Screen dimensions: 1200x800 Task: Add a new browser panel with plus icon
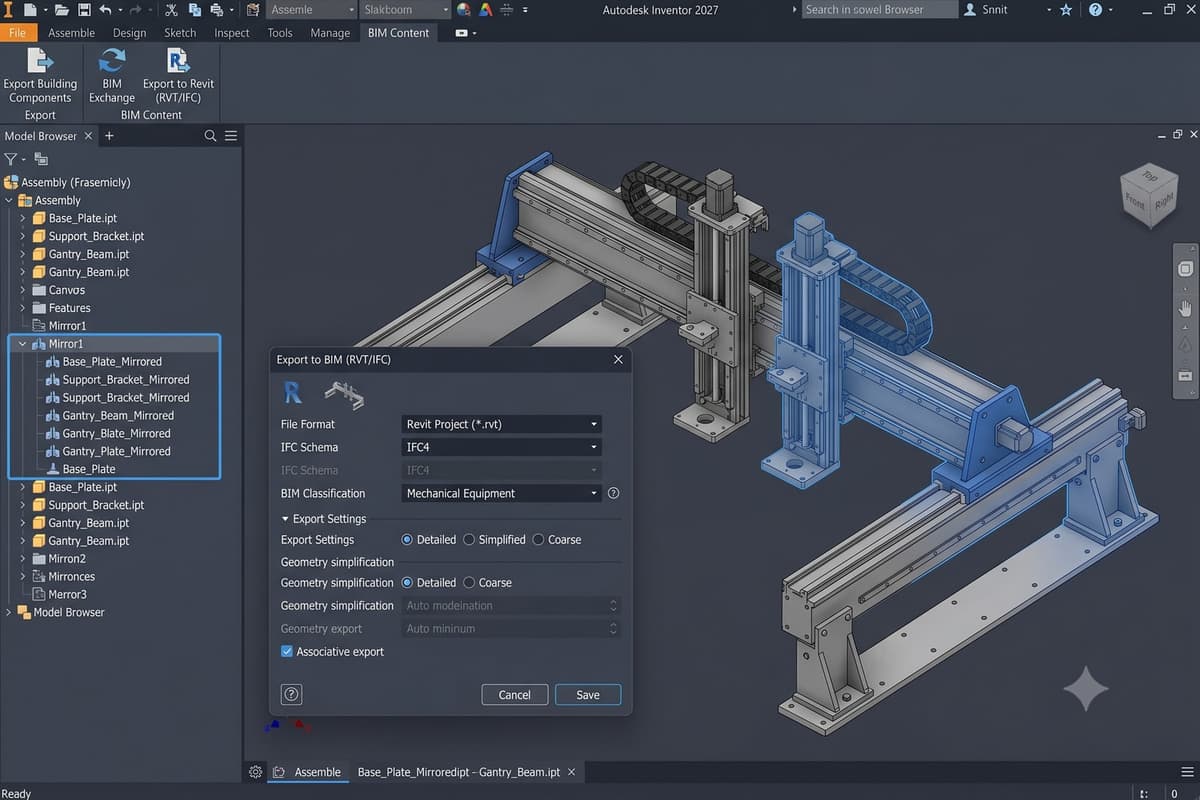pyautogui.click(x=109, y=136)
